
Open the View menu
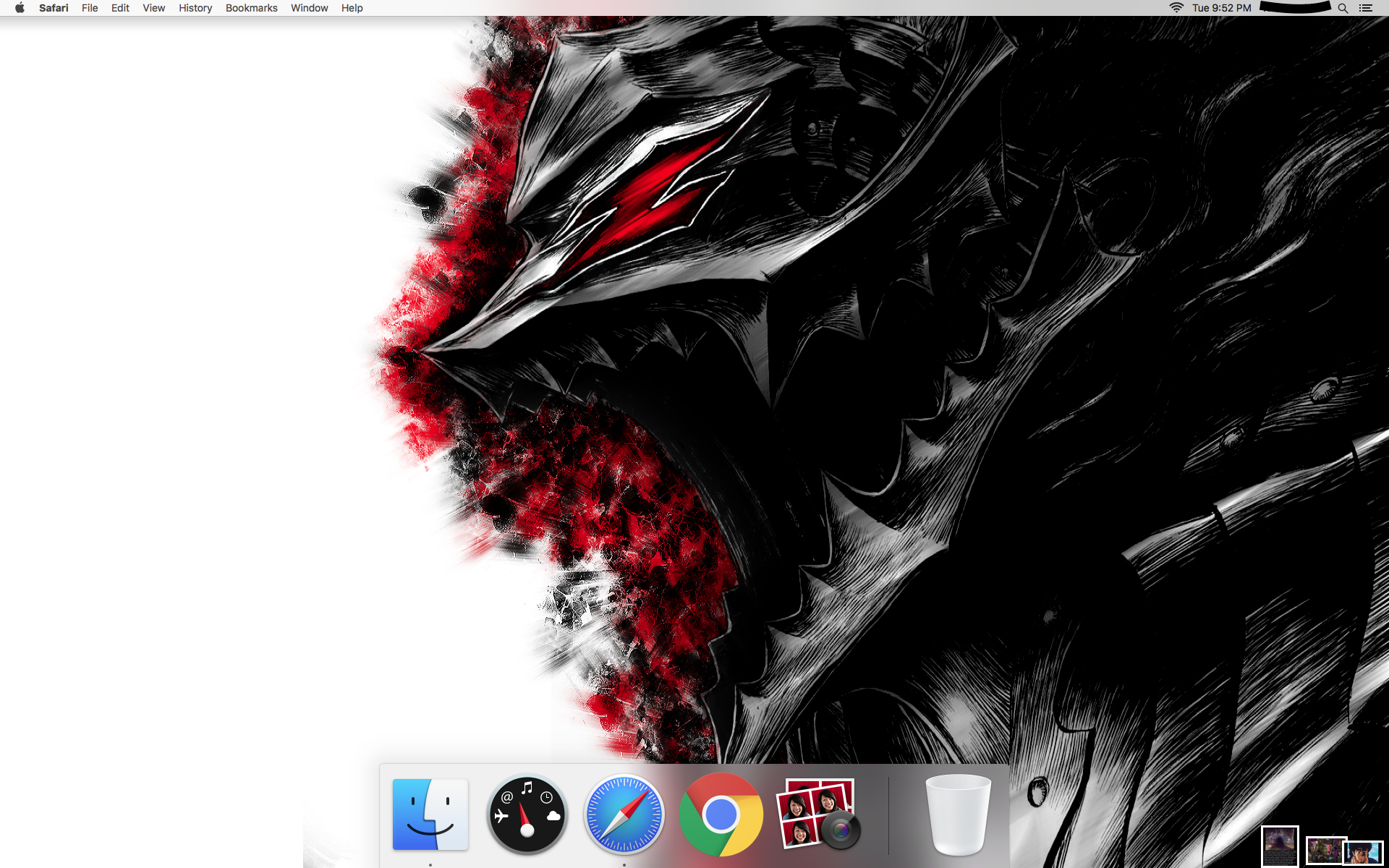click(153, 8)
